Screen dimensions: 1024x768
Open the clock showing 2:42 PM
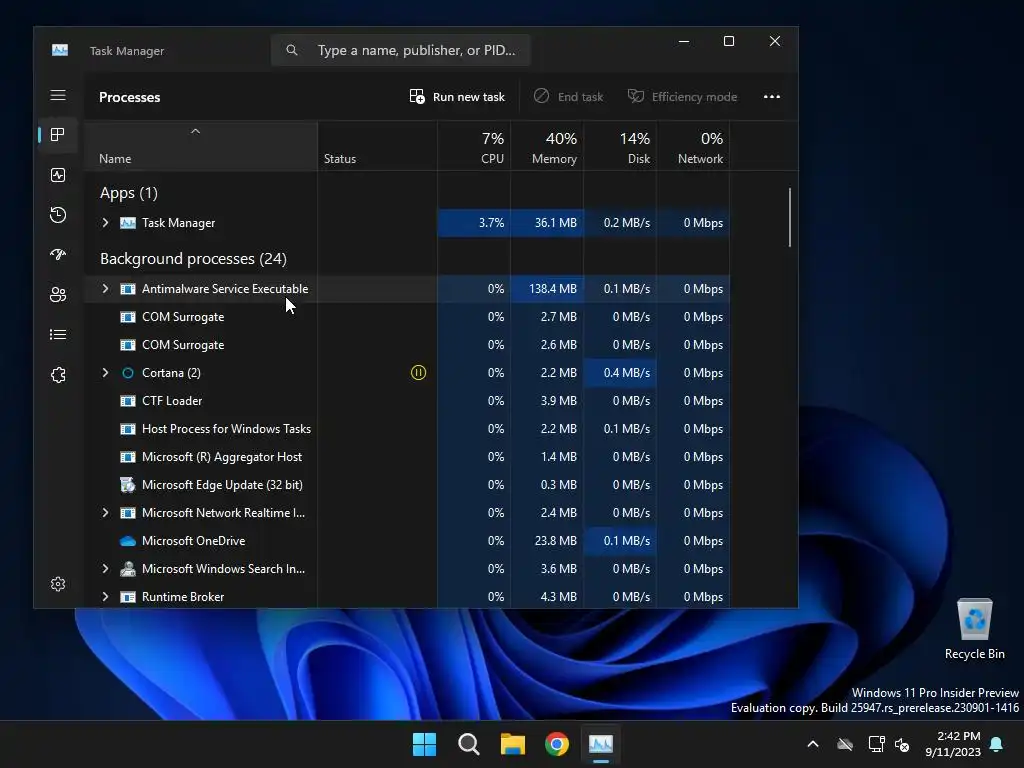pos(953,744)
